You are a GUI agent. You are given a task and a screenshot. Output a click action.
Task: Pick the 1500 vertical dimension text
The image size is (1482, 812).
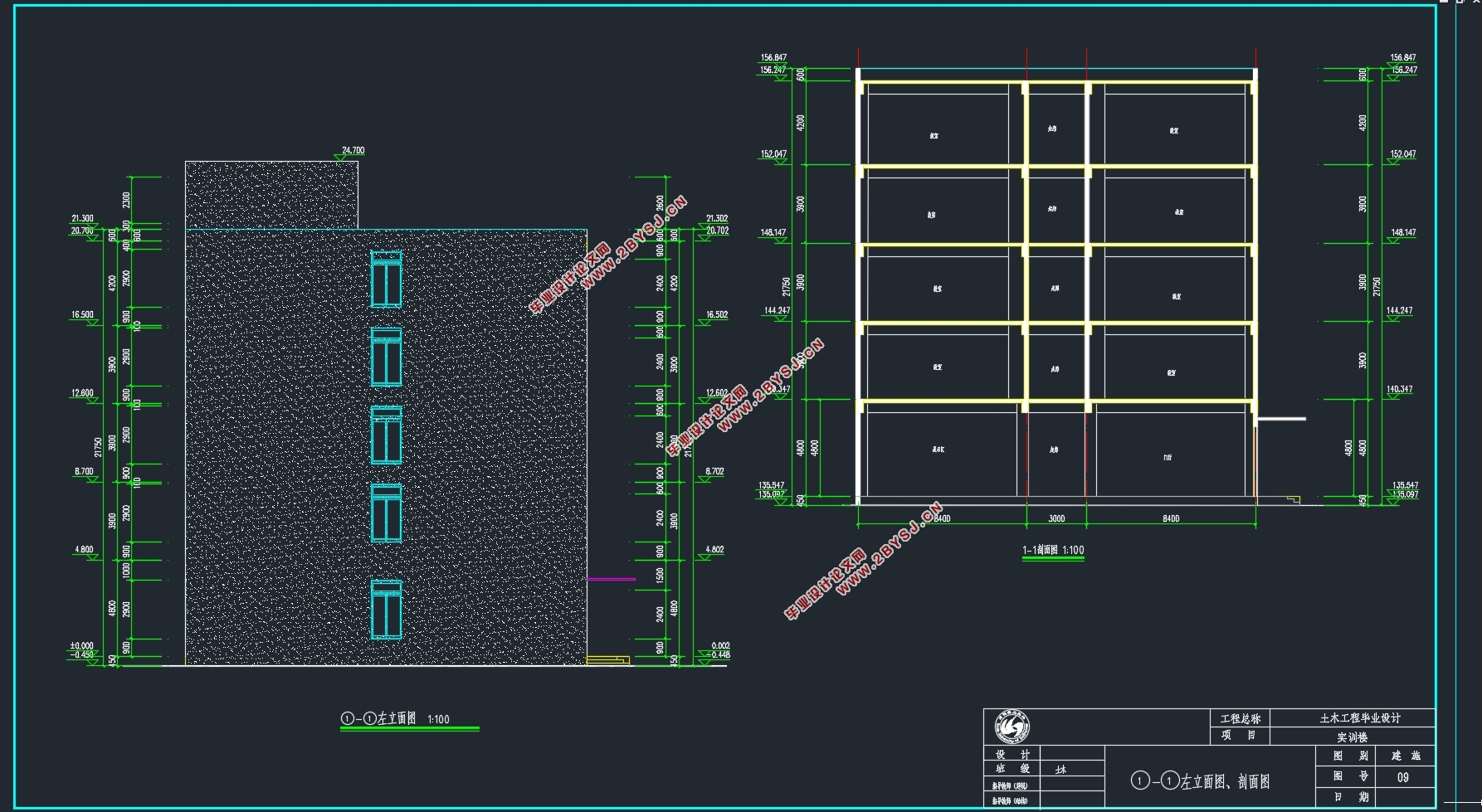[660, 575]
